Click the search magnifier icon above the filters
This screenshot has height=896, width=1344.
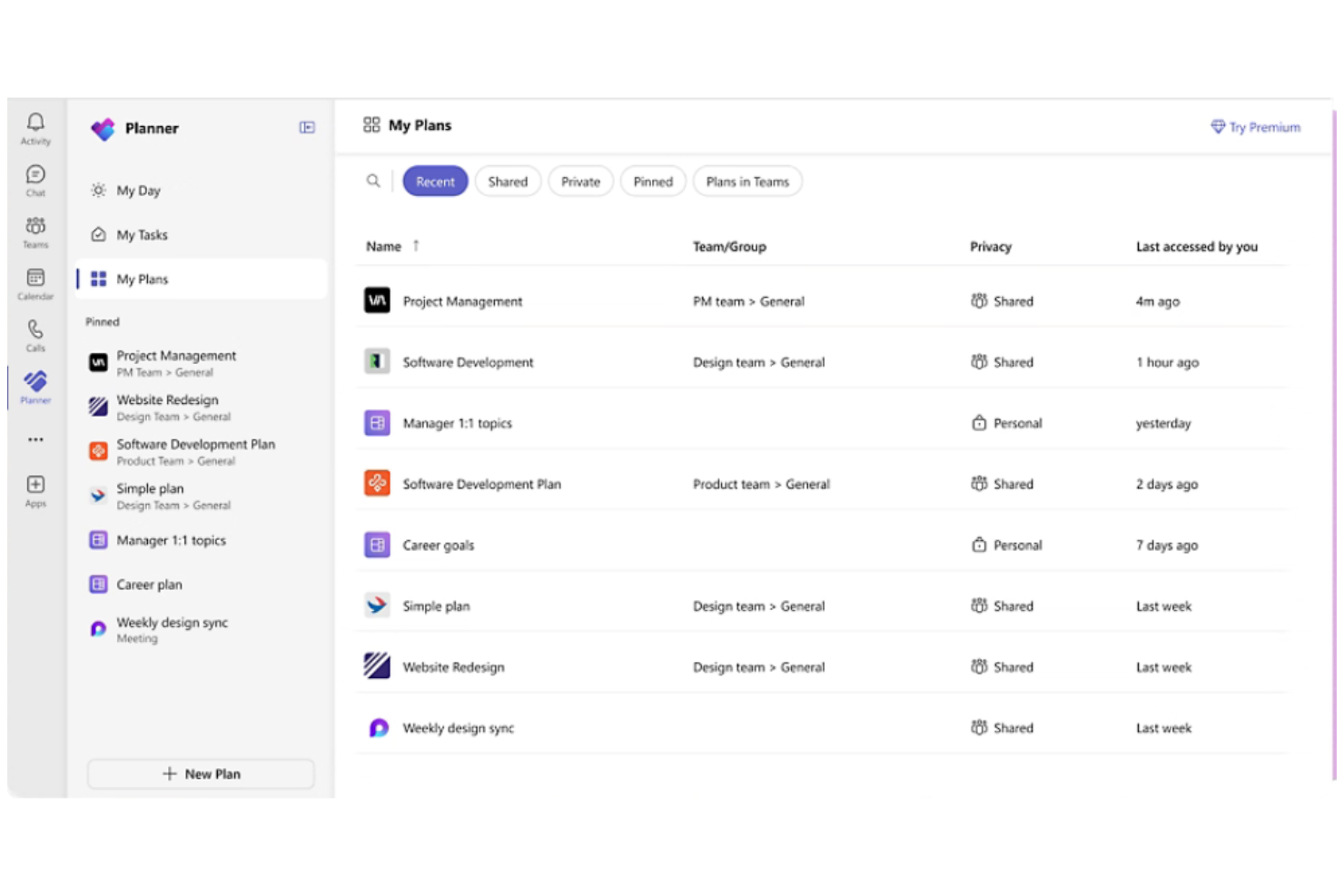374,181
